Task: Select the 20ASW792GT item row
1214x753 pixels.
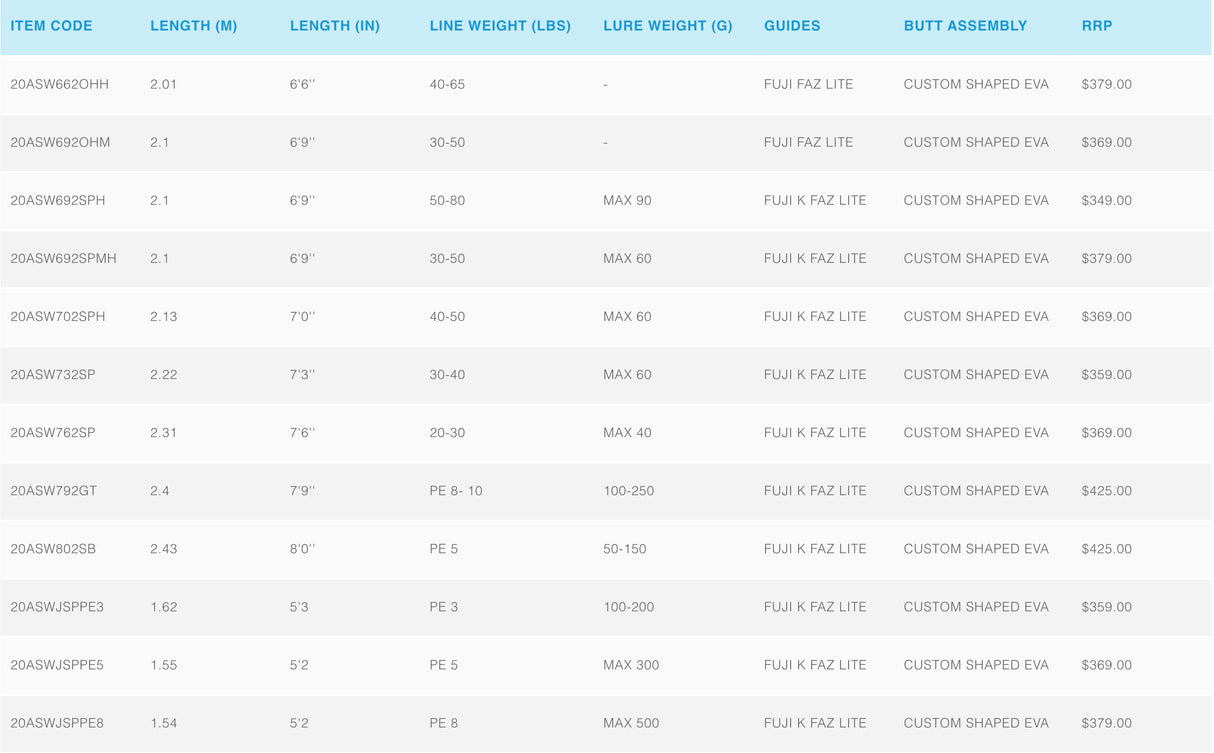Action: (x=53, y=491)
